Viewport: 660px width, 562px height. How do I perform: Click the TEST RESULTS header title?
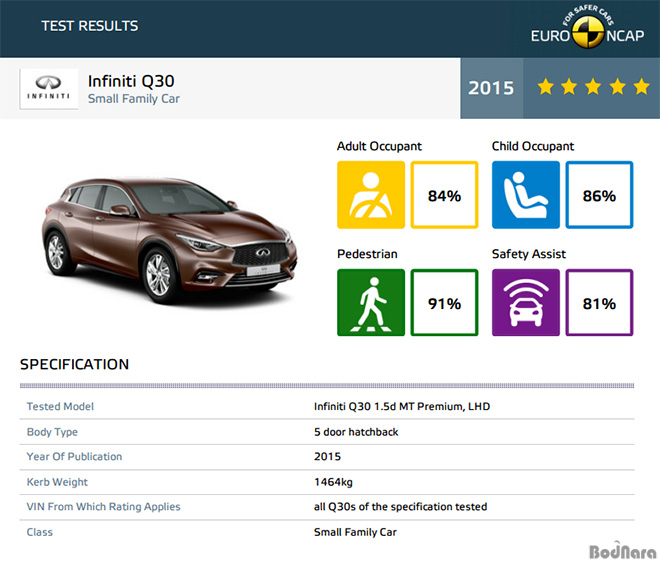click(x=90, y=26)
